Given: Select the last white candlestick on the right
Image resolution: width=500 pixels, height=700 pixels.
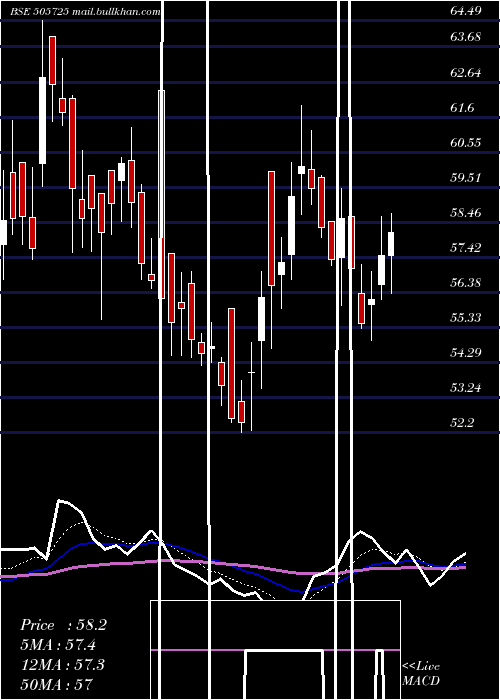Looking at the screenshot, I should (391, 244).
